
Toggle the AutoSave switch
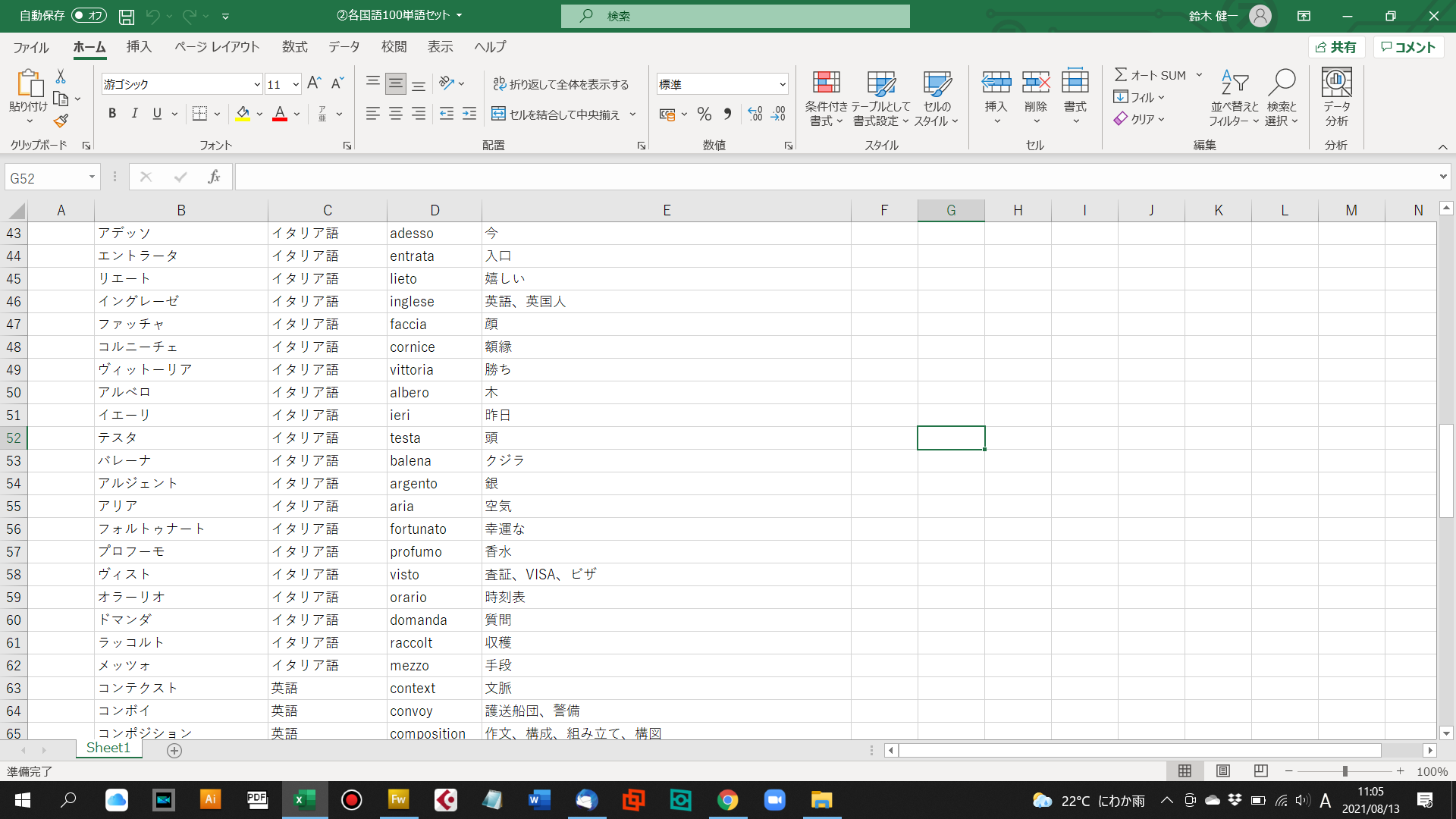pos(89,15)
